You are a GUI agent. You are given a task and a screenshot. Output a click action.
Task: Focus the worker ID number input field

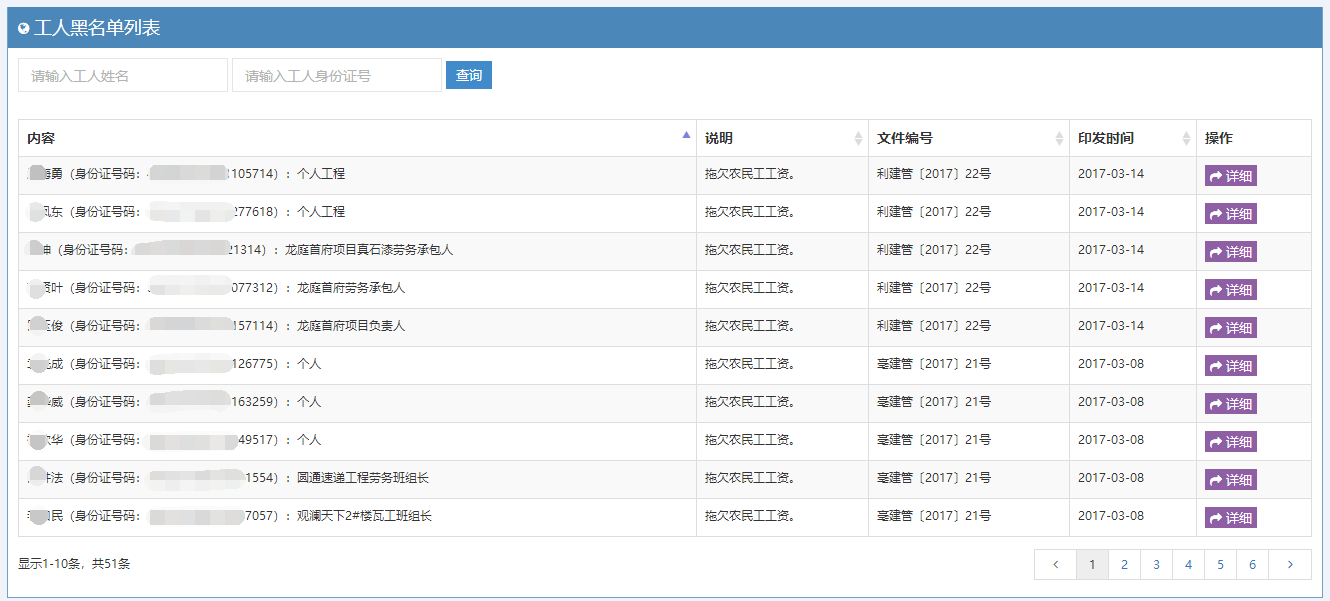click(x=336, y=75)
